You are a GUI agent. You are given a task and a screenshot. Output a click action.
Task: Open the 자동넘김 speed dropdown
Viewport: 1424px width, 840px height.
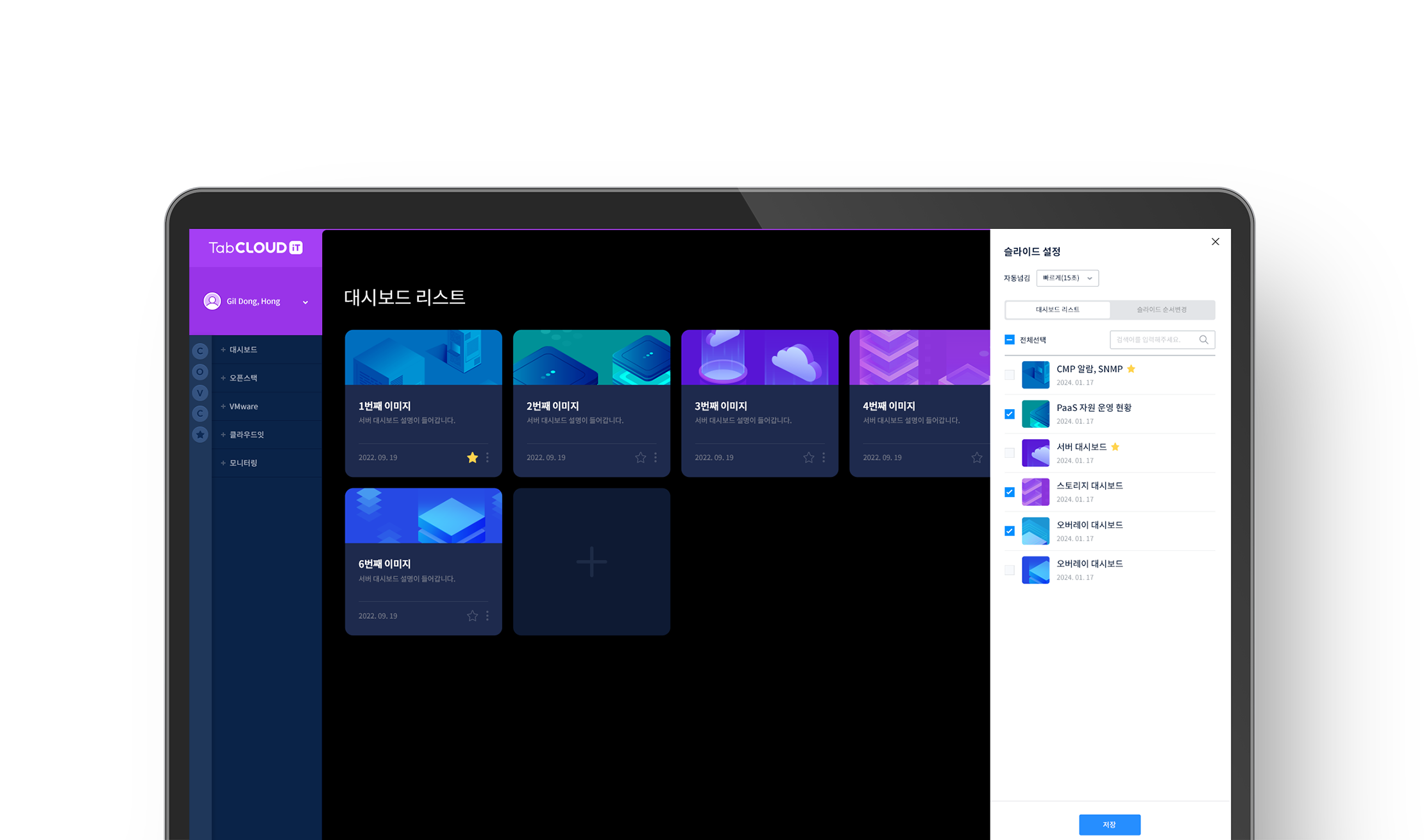click(x=1067, y=278)
